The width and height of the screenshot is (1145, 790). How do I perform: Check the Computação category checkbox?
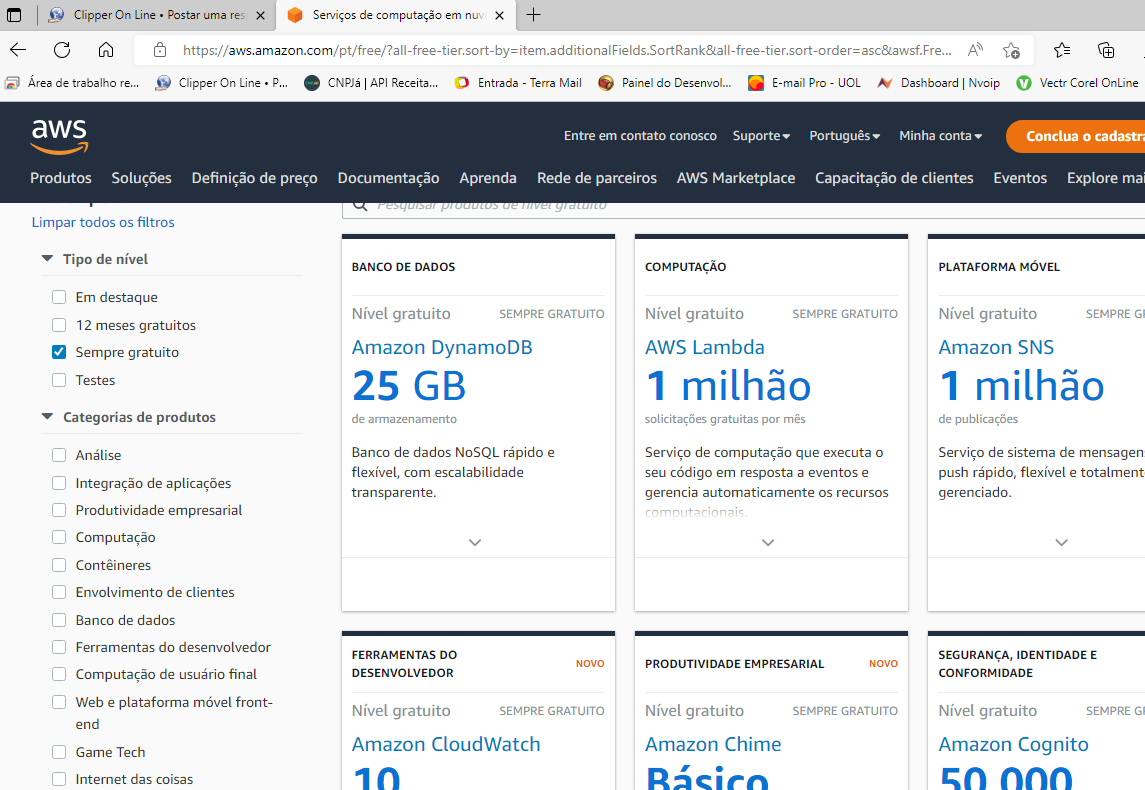(x=59, y=537)
